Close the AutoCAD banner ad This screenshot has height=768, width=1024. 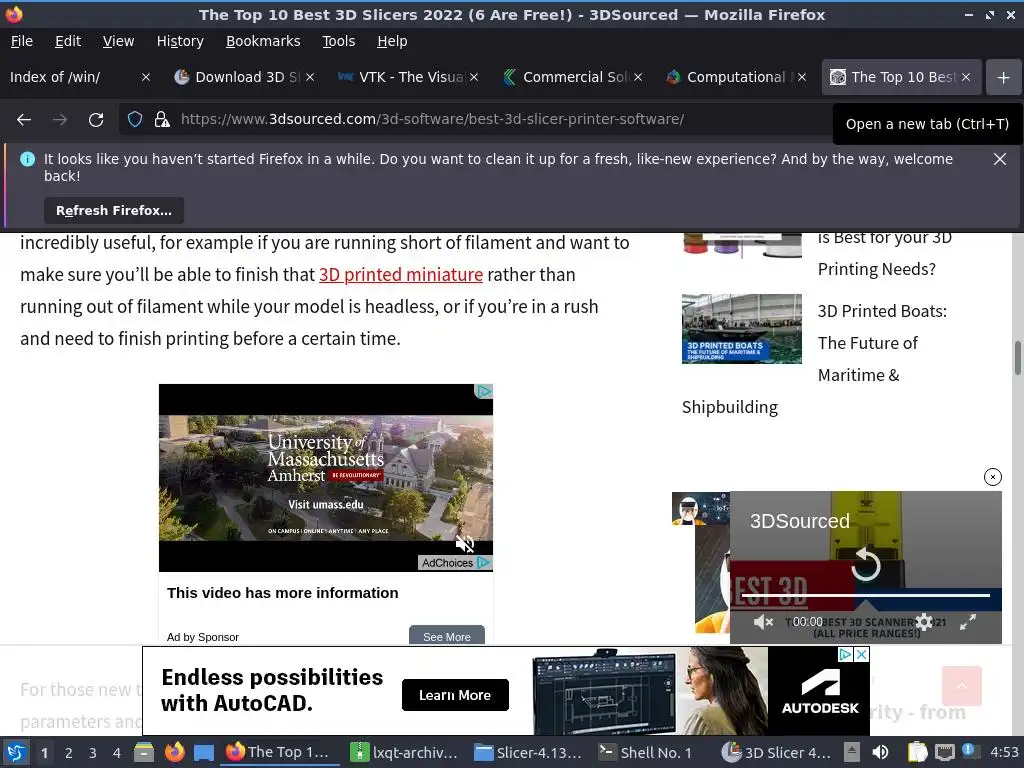click(862, 654)
